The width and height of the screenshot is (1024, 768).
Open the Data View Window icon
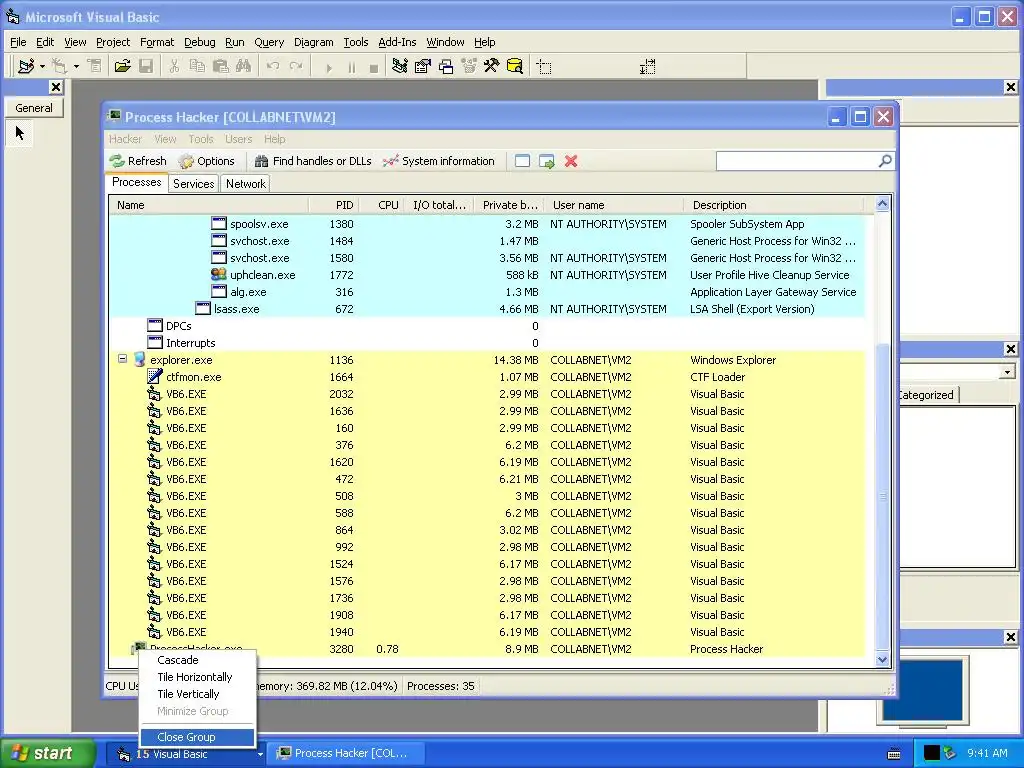[515, 66]
